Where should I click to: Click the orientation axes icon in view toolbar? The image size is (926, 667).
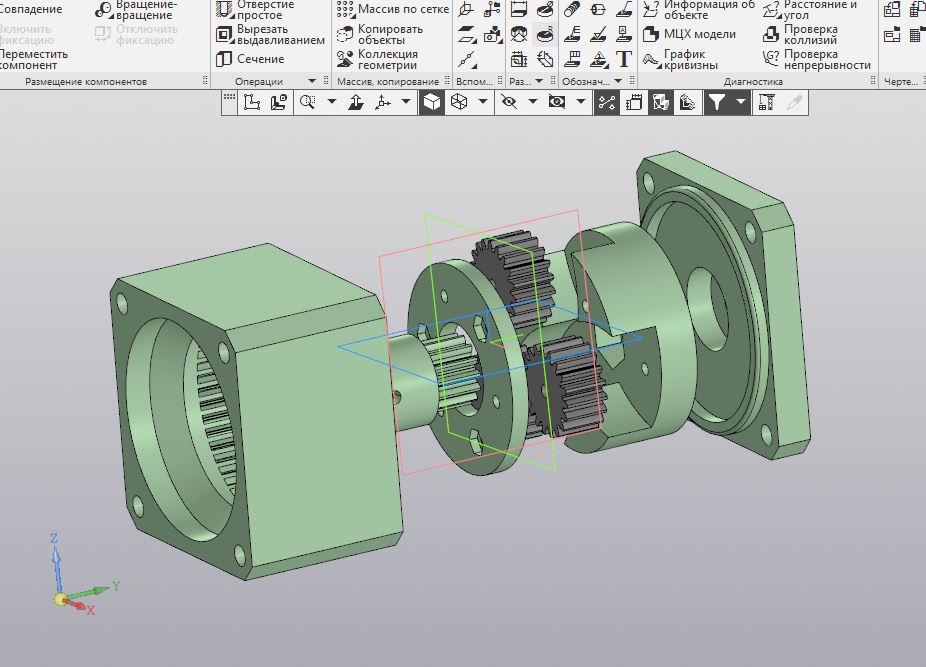pyautogui.click(x=383, y=102)
